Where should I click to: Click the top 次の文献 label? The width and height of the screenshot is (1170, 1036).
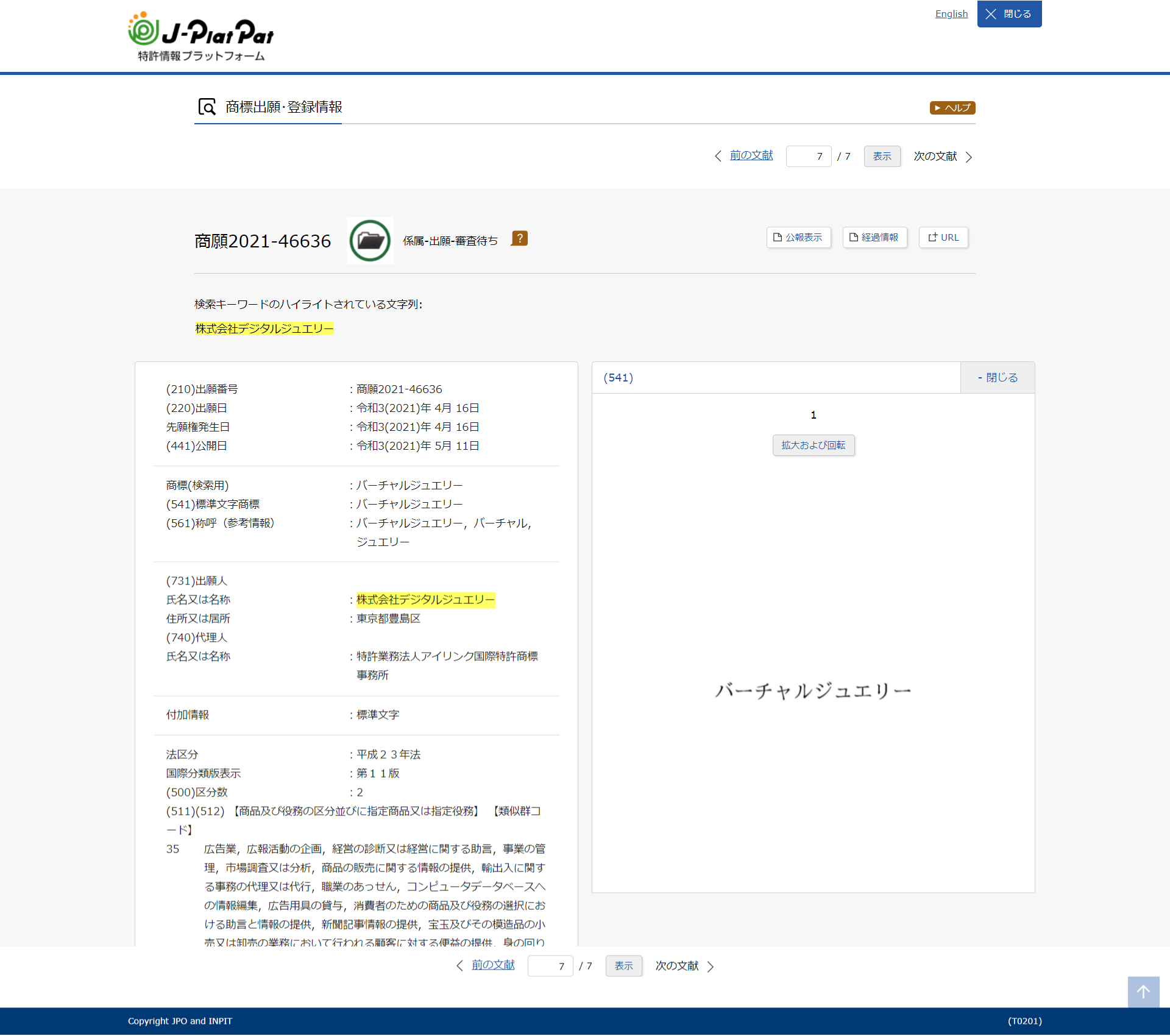(x=935, y=157)
